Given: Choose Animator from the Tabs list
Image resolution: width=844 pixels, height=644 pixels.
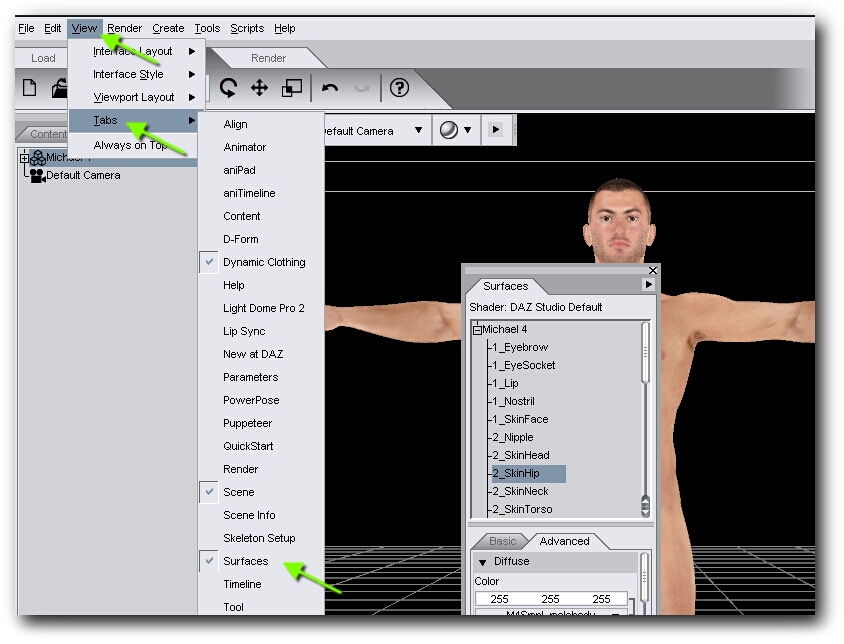Looking at the screenshot, I should [x=262, y=147].
